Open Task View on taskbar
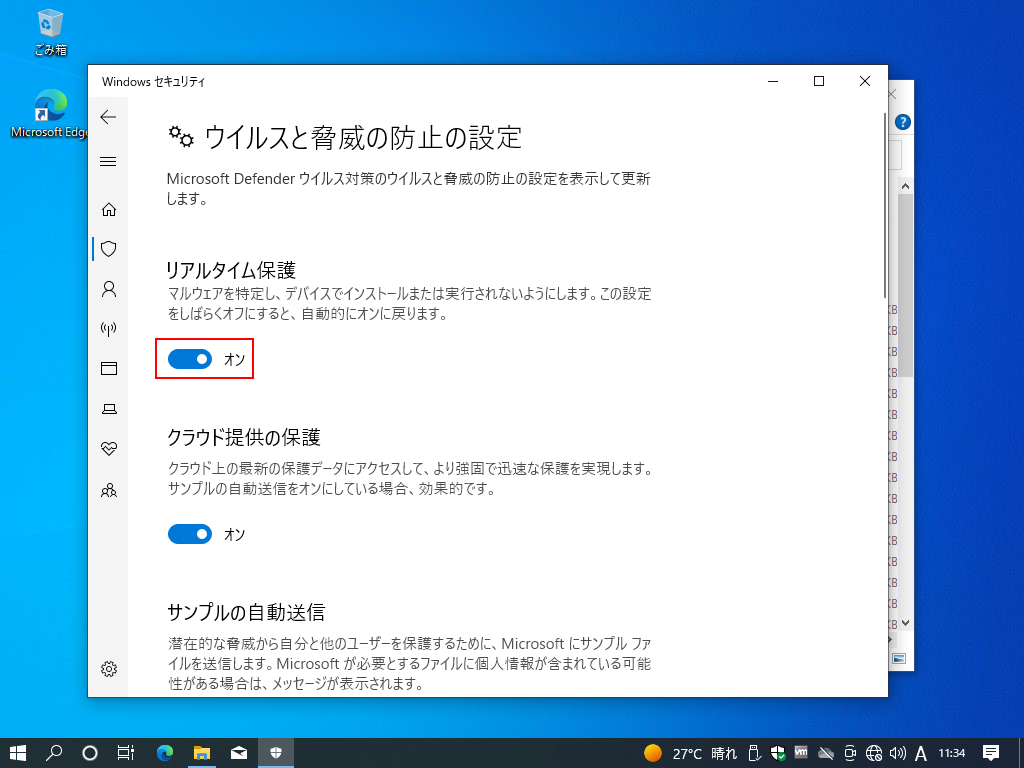 point(125,753)
